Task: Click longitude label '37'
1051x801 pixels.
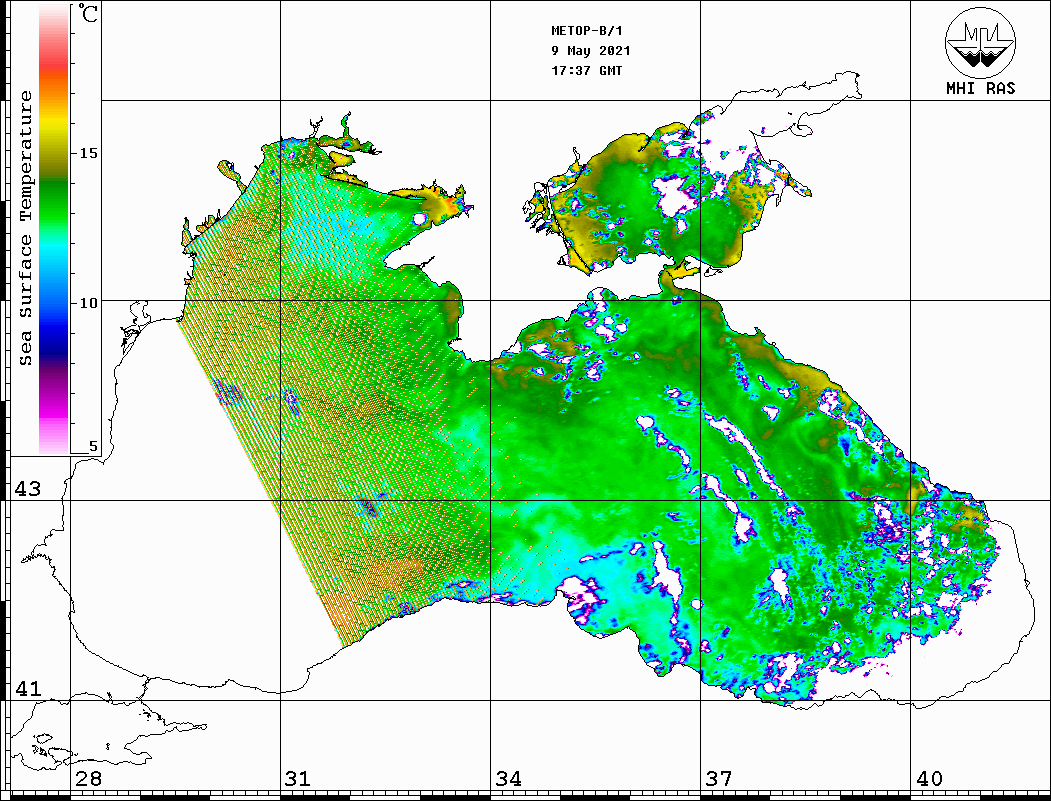Action: pos(719,779)
